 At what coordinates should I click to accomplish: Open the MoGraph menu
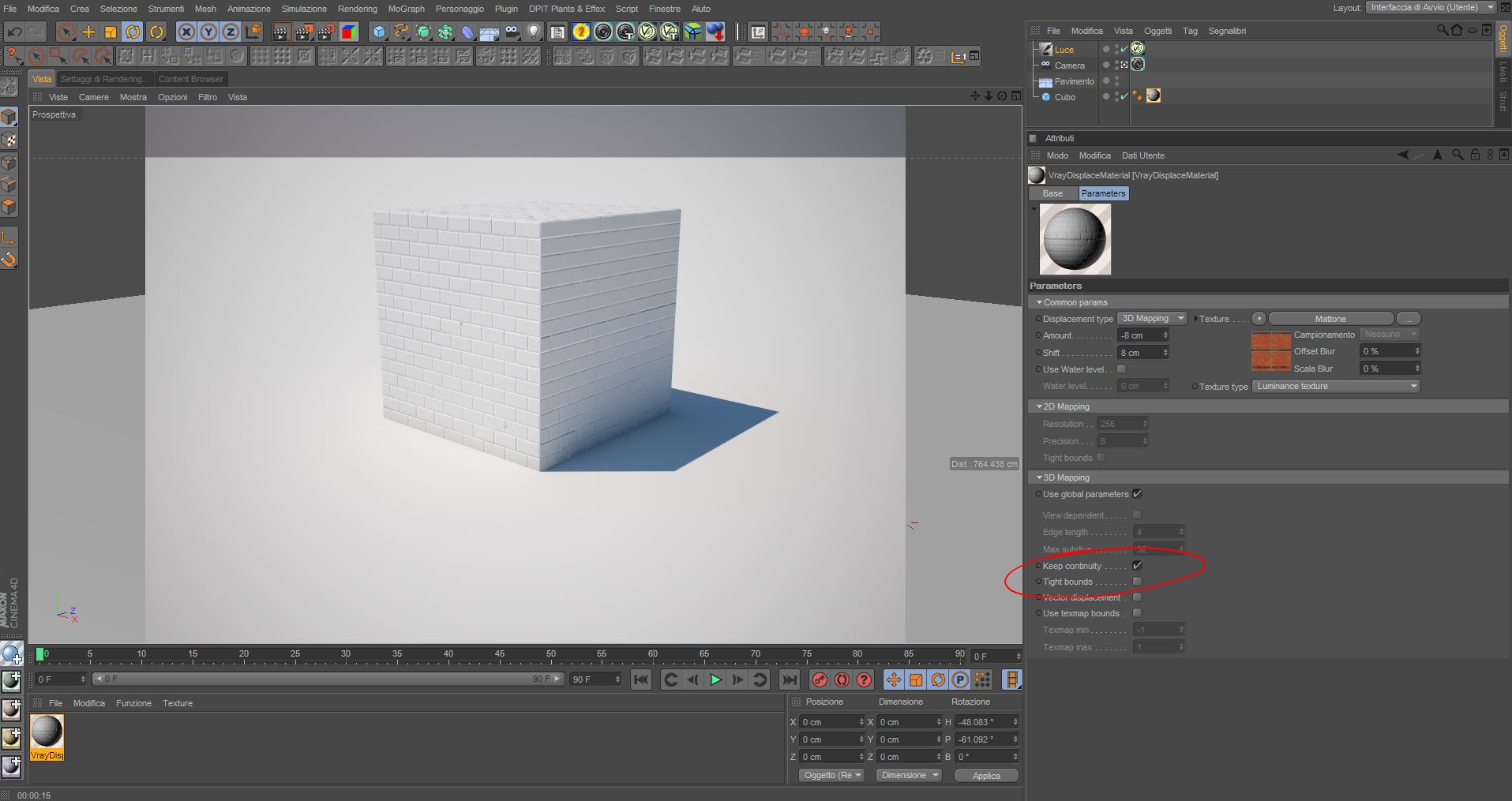point(406,9)
